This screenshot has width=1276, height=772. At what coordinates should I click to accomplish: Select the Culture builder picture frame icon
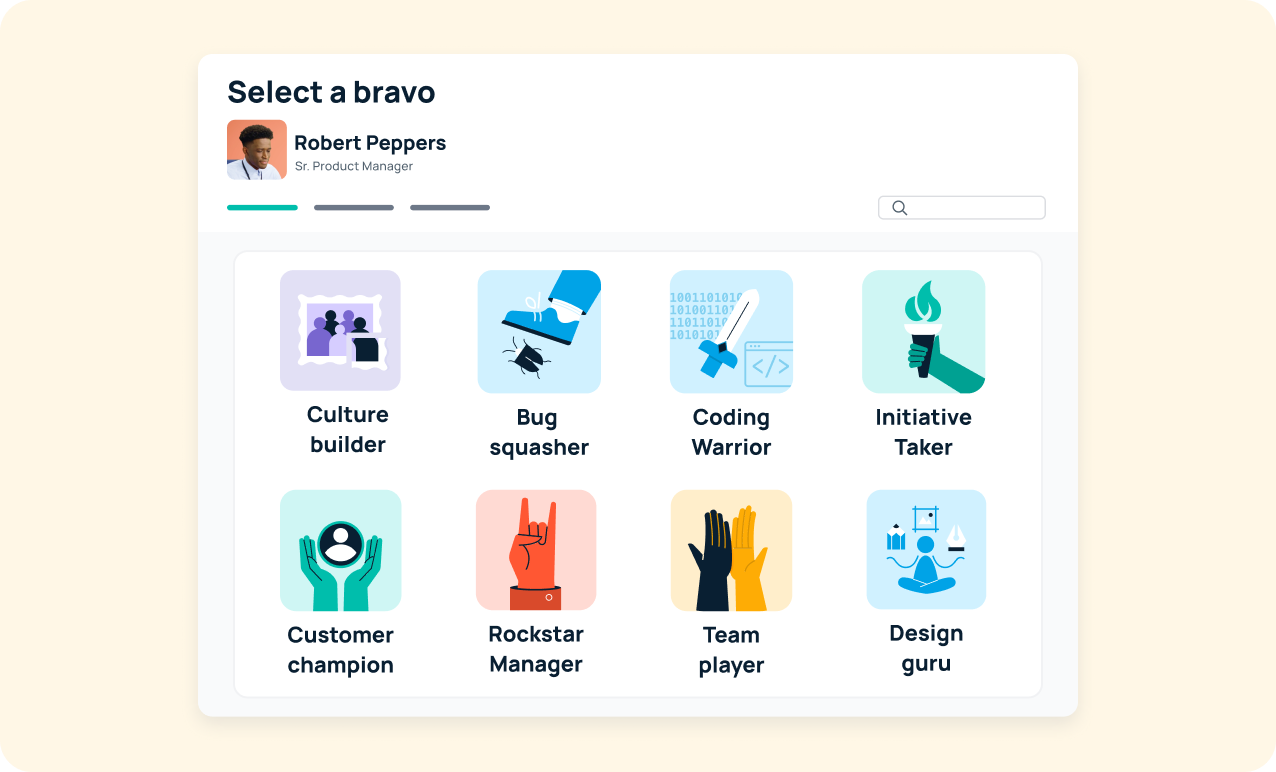pyautogui.click(x=340, y=330)
